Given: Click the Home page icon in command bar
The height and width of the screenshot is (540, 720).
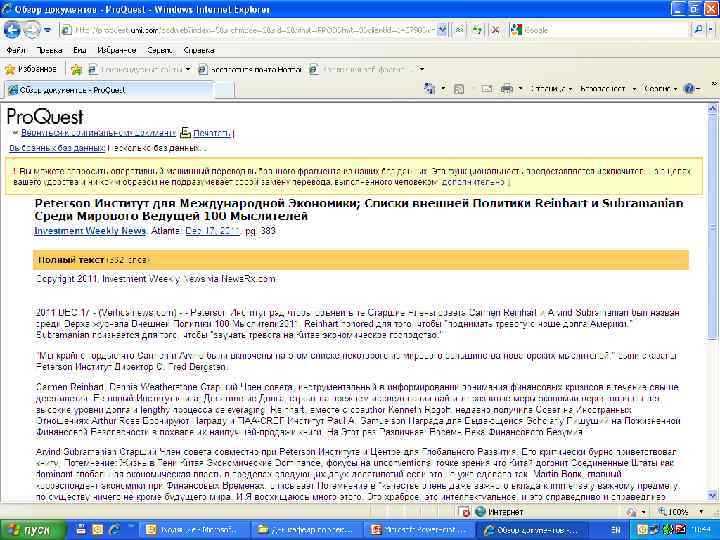Looking at the screenshot, I should 430,88.
